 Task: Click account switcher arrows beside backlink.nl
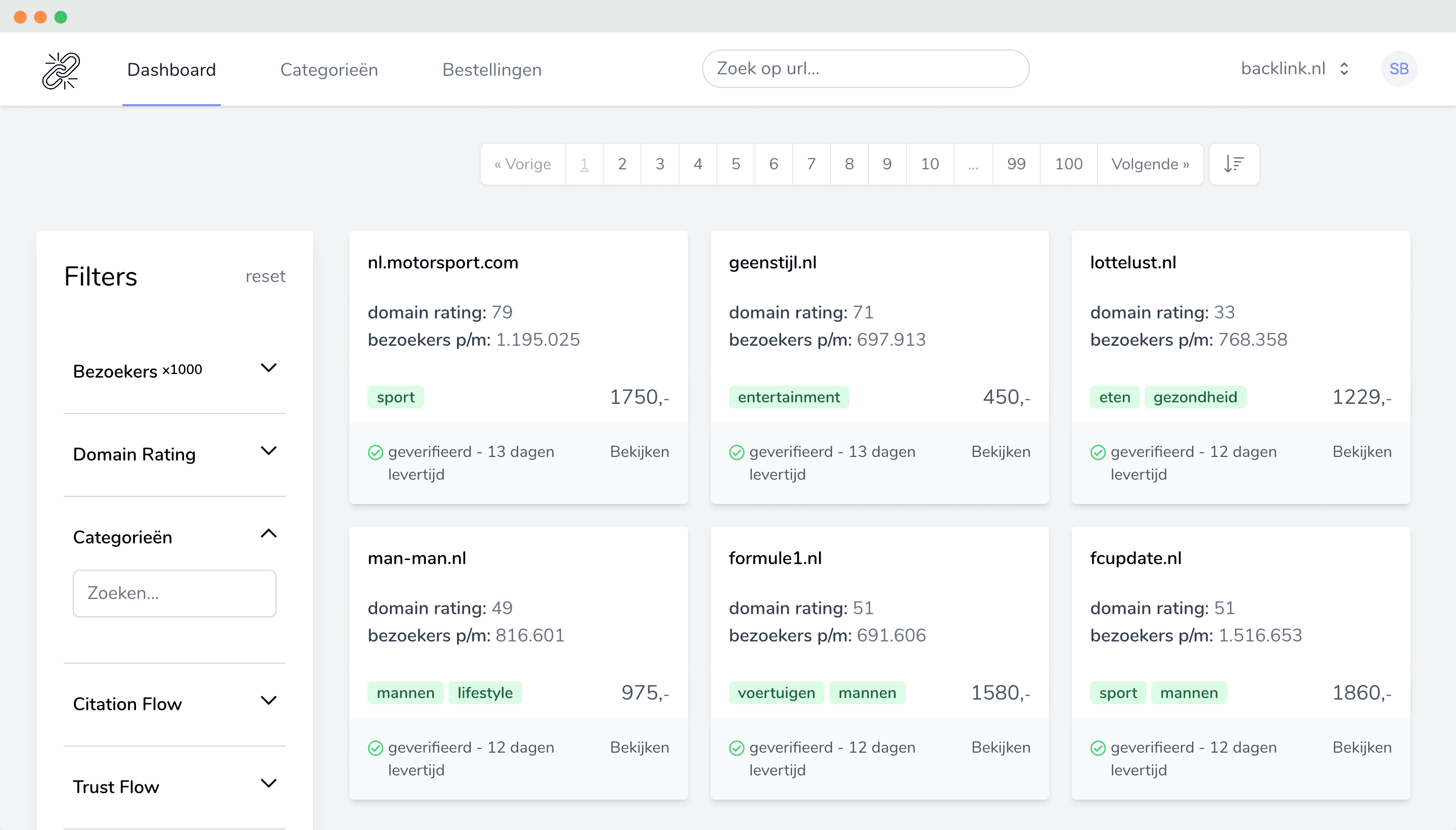tap(1344, 68)
